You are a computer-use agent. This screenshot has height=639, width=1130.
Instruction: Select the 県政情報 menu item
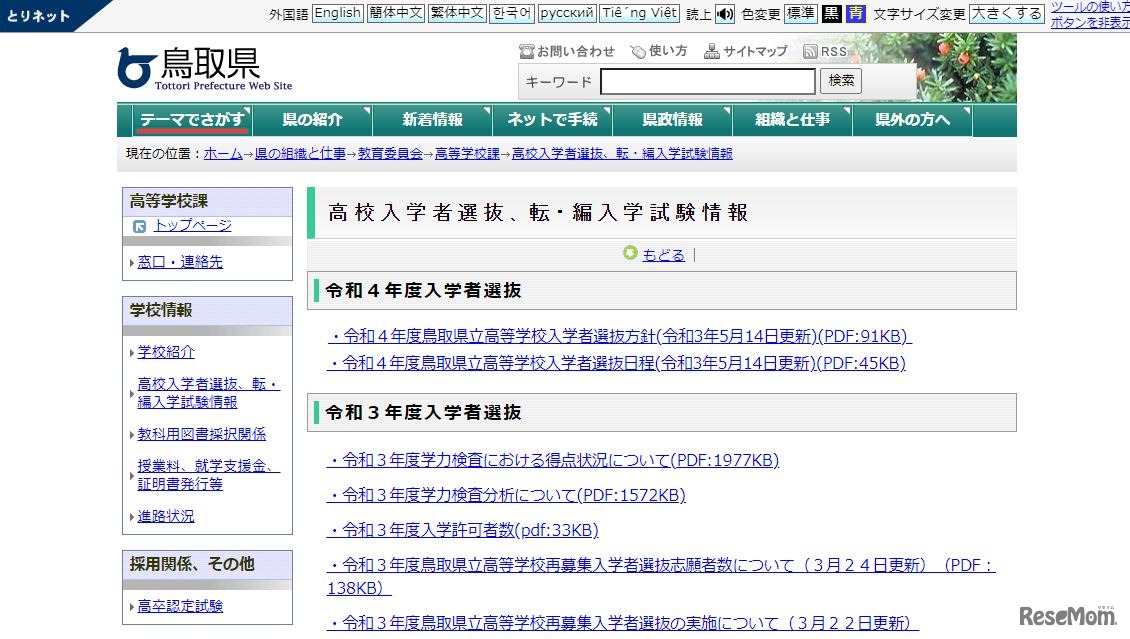click(673, 119)
